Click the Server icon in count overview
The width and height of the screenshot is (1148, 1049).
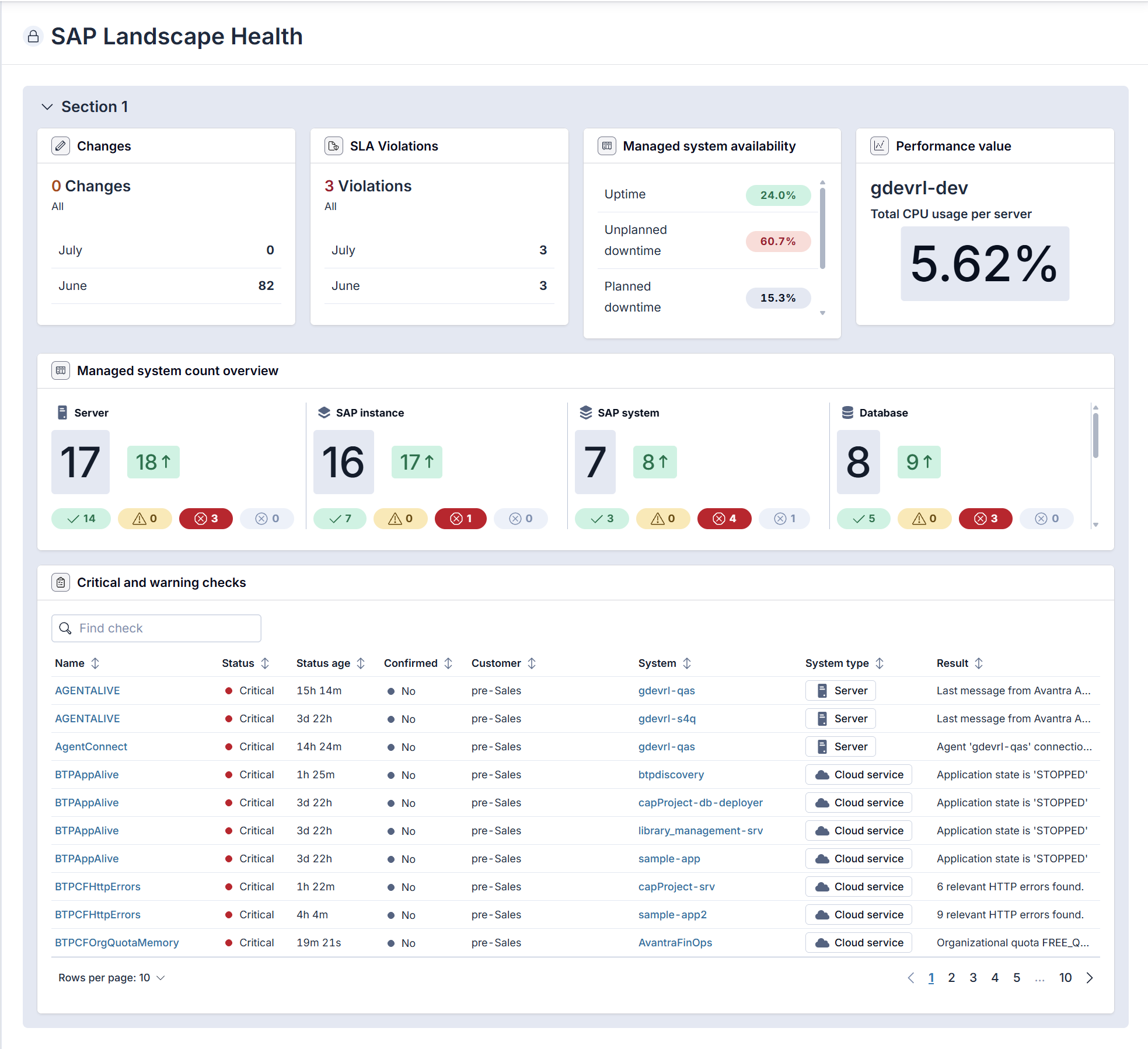[62, 412]
